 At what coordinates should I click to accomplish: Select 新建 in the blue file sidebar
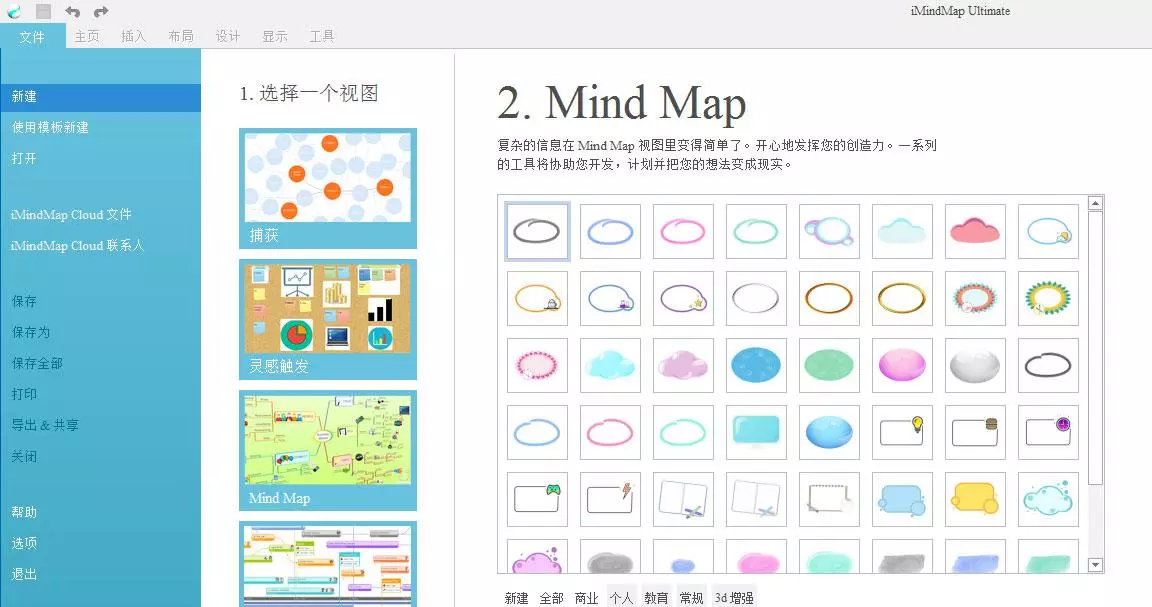click(101, 97)
